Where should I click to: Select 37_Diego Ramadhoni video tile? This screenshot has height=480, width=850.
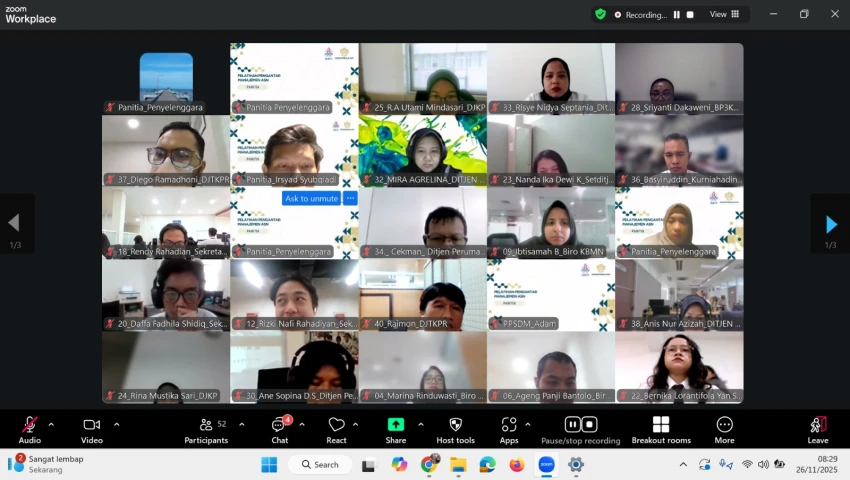(x=166, y=151)
